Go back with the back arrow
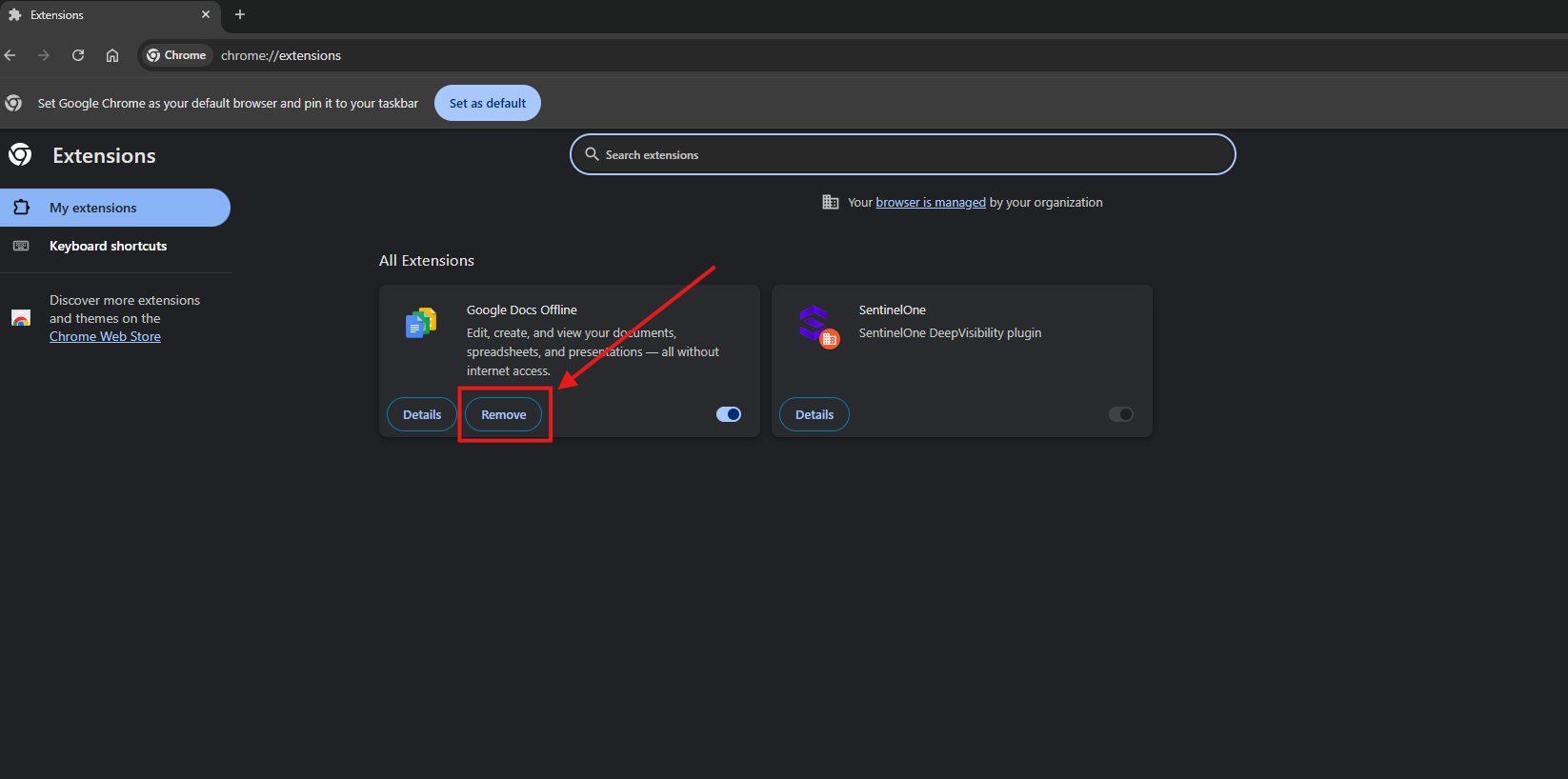The height and width of the screenshot is (779, 1568). click(x=10, y=55)
